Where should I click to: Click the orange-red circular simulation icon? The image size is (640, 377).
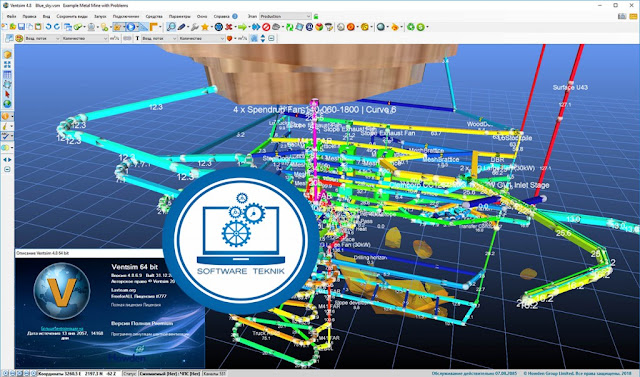[x=351, y=27]
